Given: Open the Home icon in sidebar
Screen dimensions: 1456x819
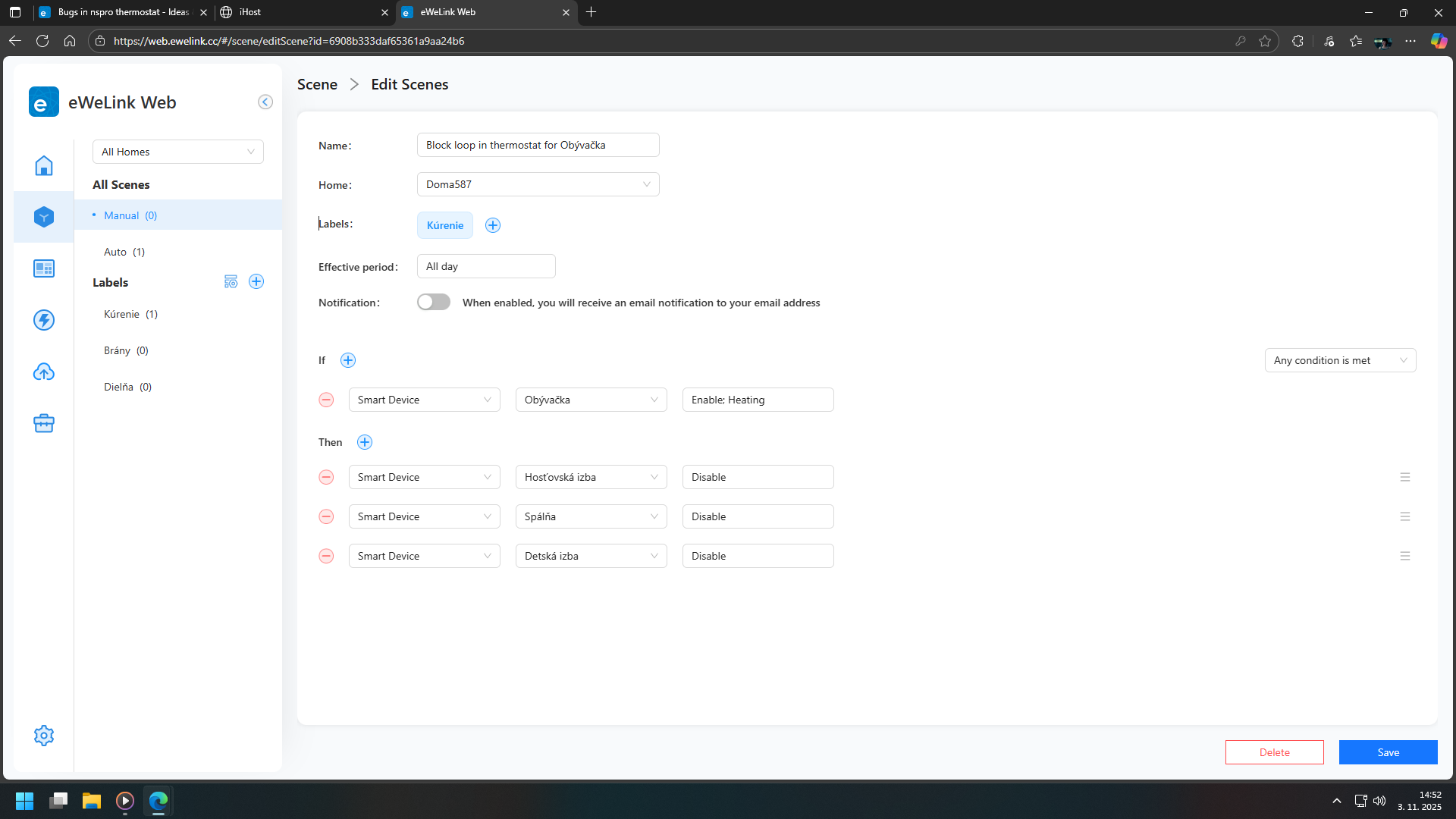Looking at the screenshot, I should 44,165.
